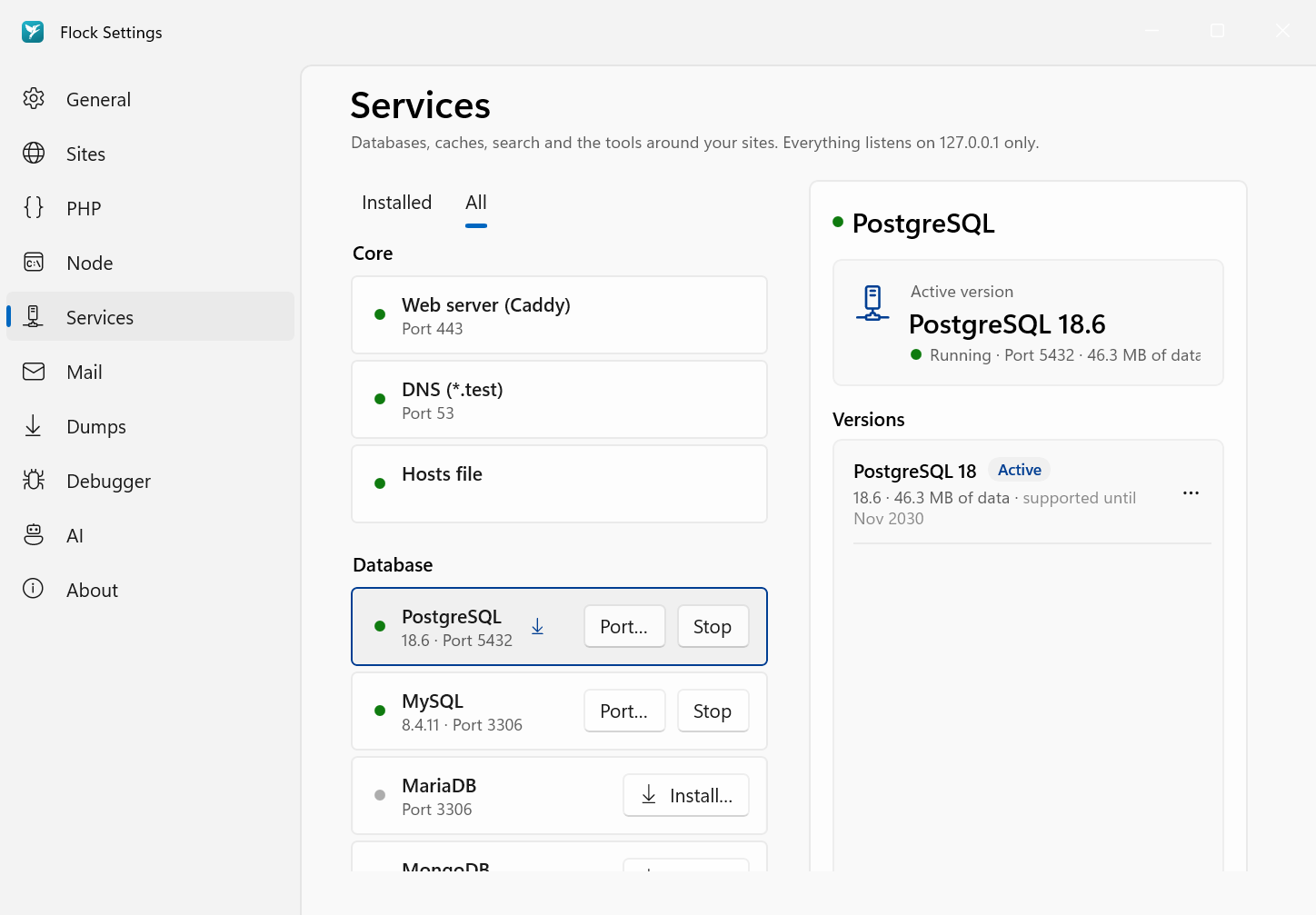Maximize the Flock Settings window
Viewport: 1316px width, 915px height.
point(1217,31)
